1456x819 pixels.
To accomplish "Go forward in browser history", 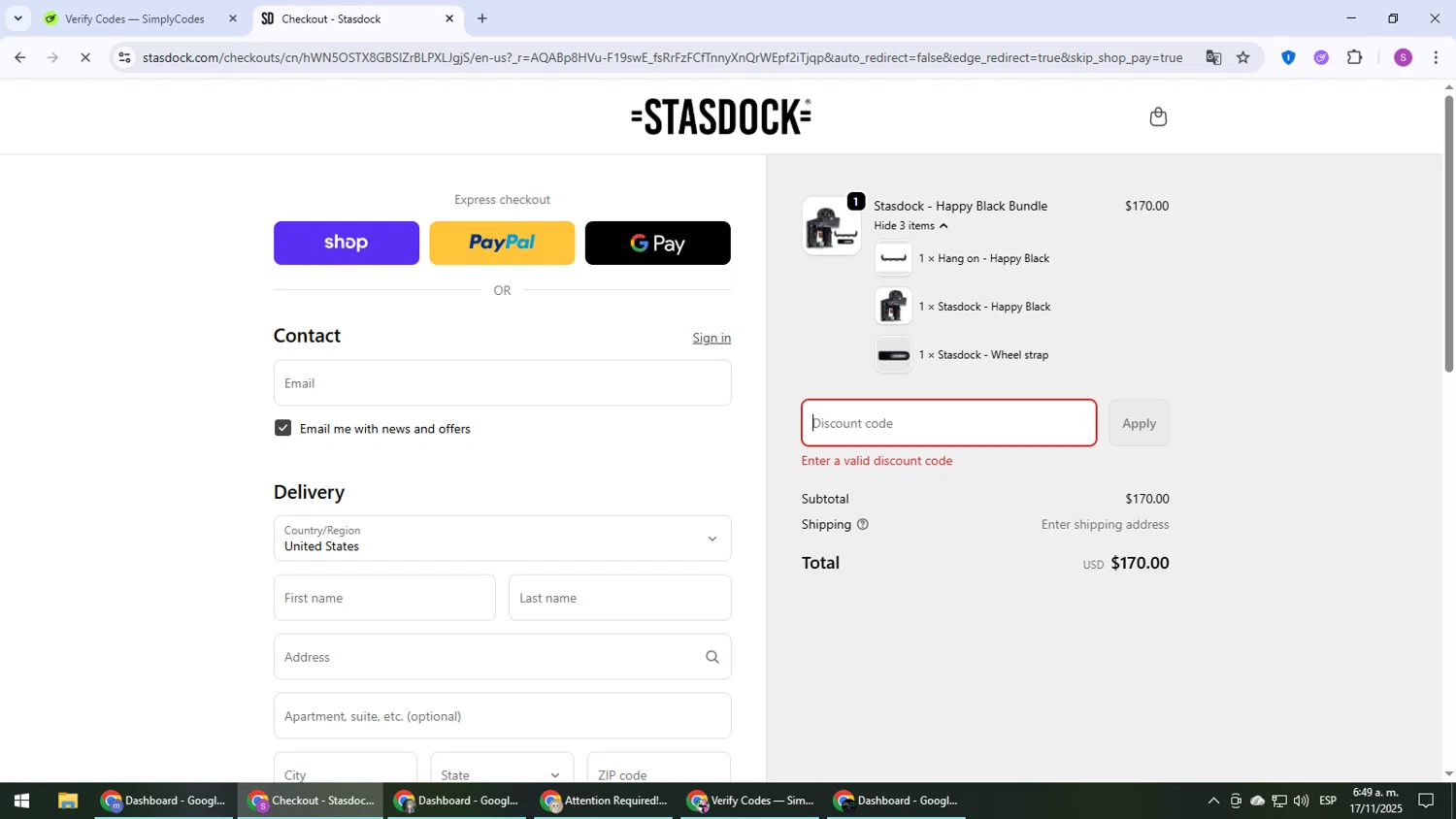I will point(52,57).
